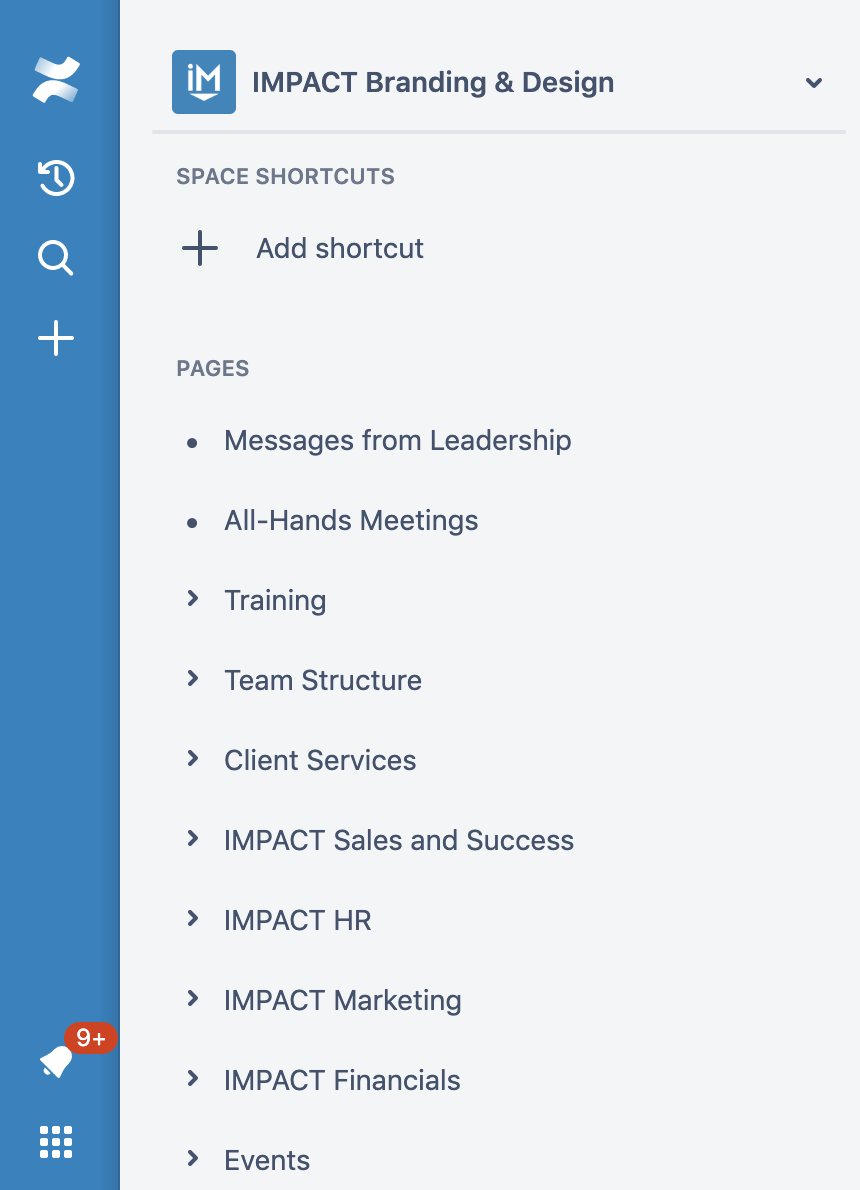860x1190 pixels.
Task: Open Messages from Leadership page
Action: (x=397, y=440)
